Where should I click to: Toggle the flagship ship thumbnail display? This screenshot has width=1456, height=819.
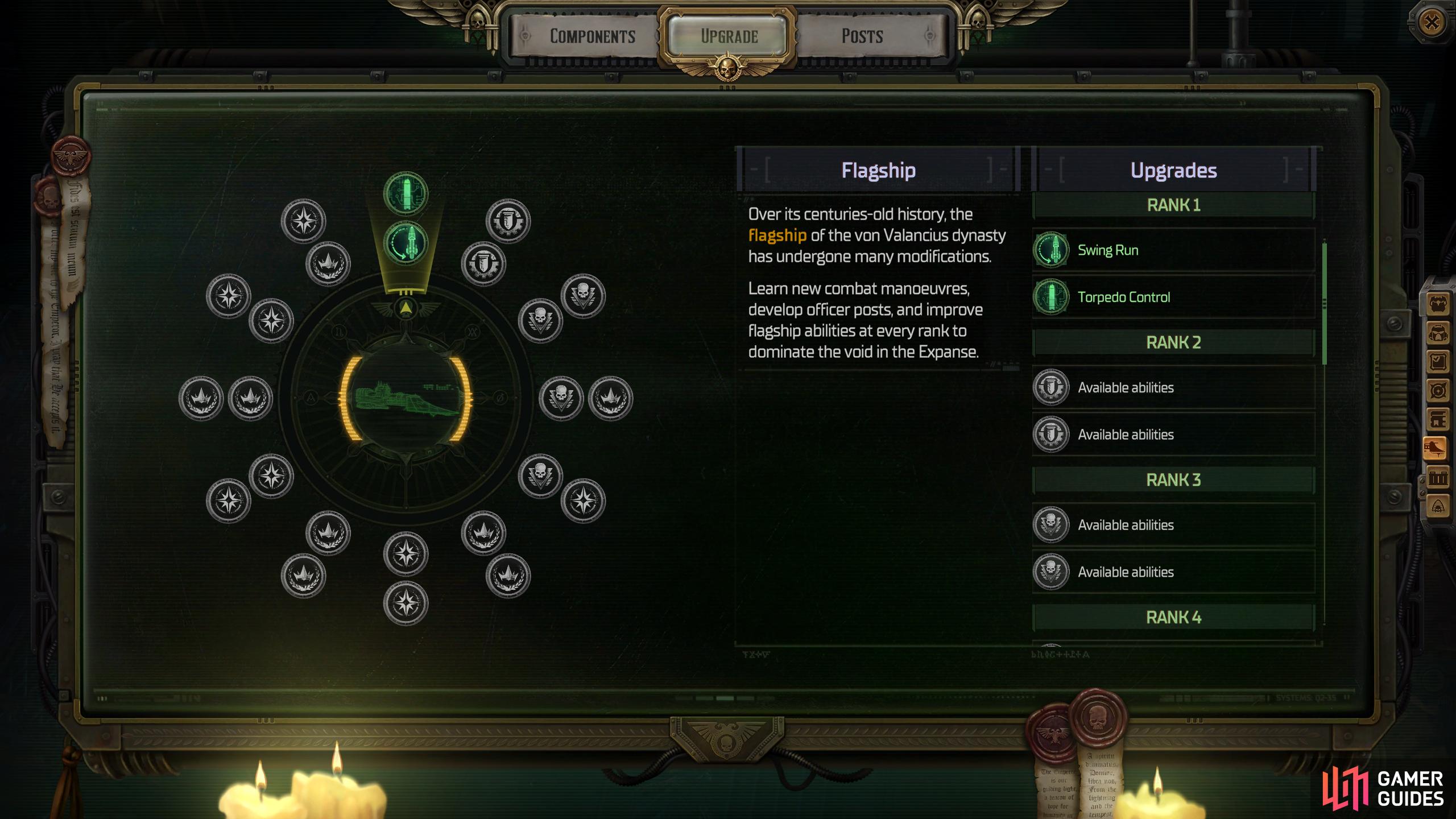409,396
